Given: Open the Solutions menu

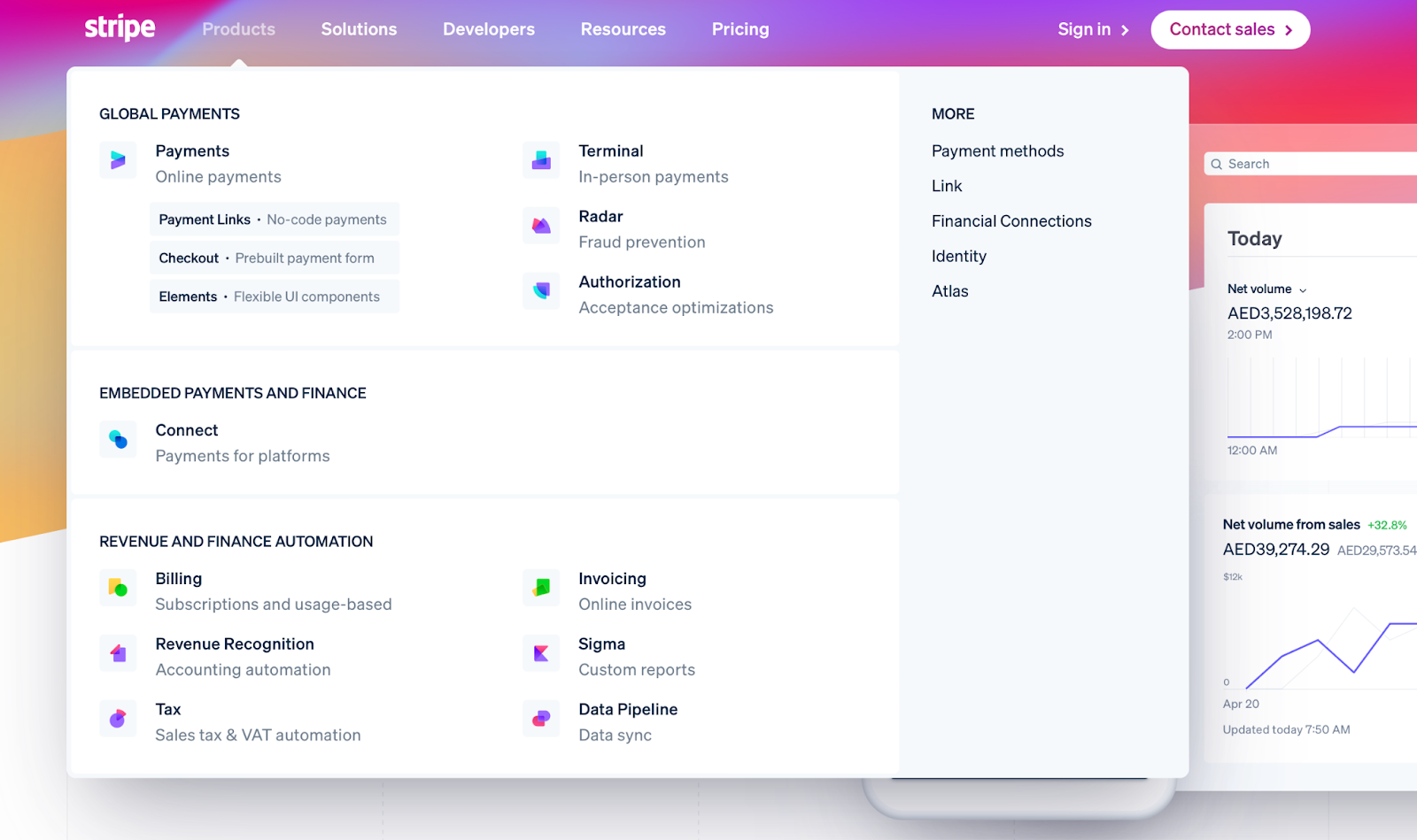Looking at the screenshot, I should tap(359, 29).
